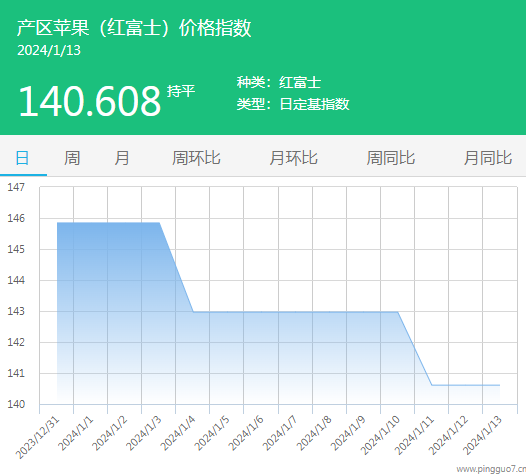This screenshot has width=526, height=476.
Task: Click the 类型：日定基指数 label
Action: pos(293,104)
